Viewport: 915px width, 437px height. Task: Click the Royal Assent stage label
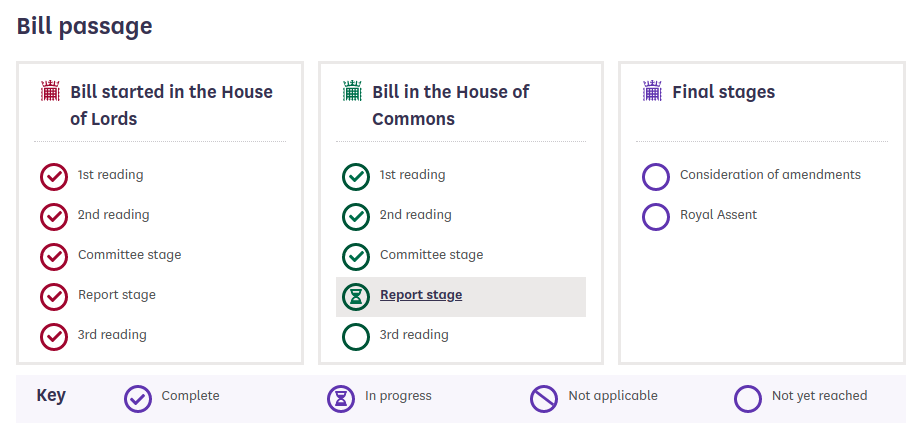click(x=718, y=215)
